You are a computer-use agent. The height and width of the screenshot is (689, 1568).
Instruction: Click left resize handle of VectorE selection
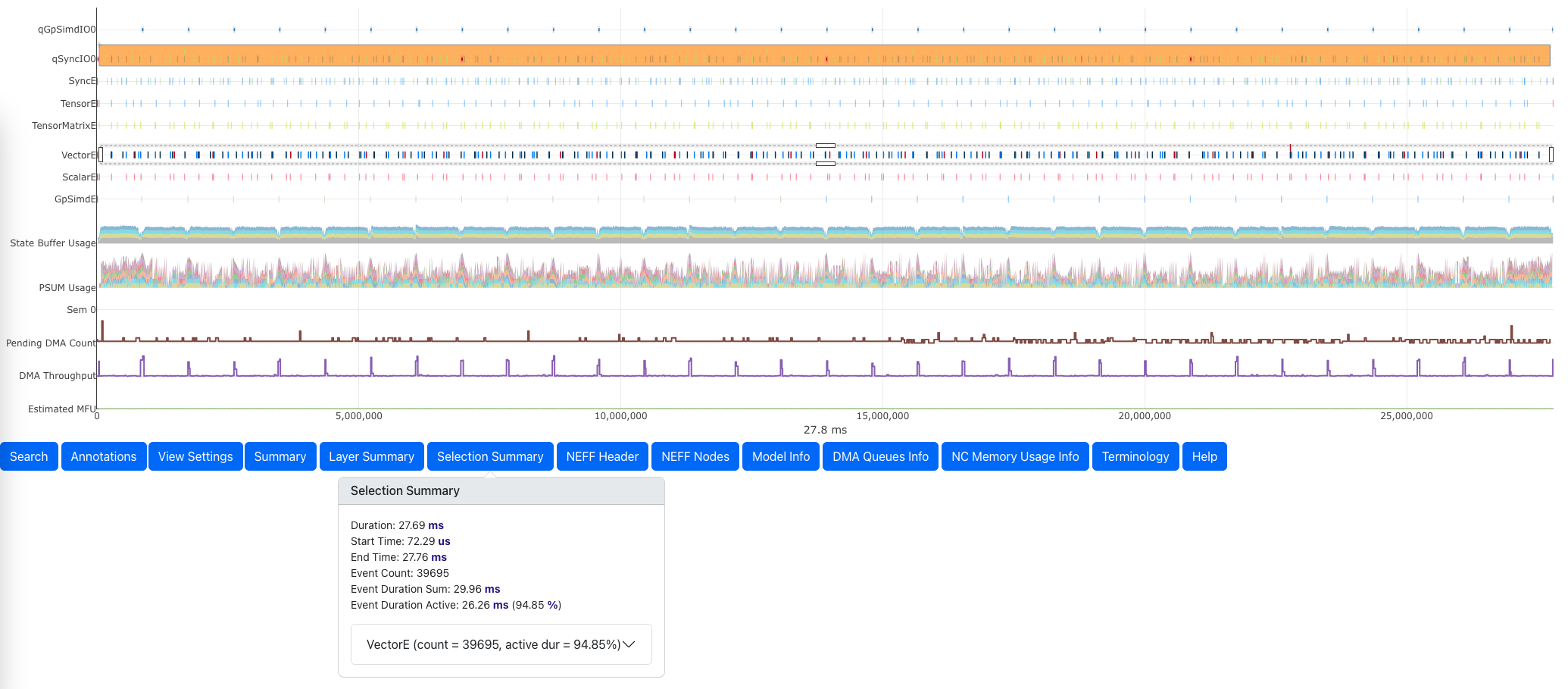coord(101,155)
